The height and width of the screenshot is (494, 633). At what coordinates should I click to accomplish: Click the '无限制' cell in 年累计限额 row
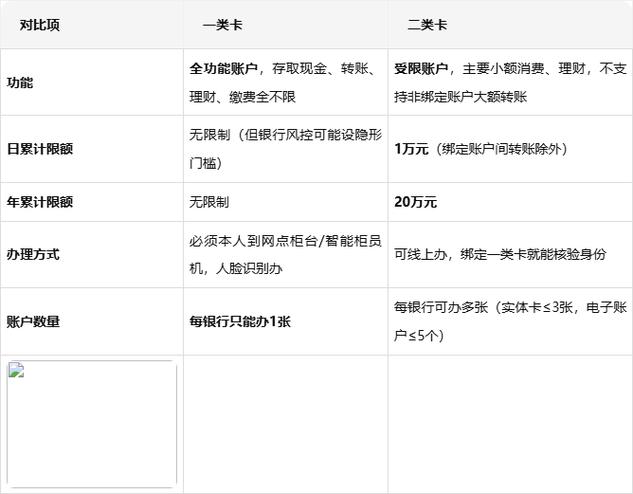pyautogui.click(x=286, y=202)
